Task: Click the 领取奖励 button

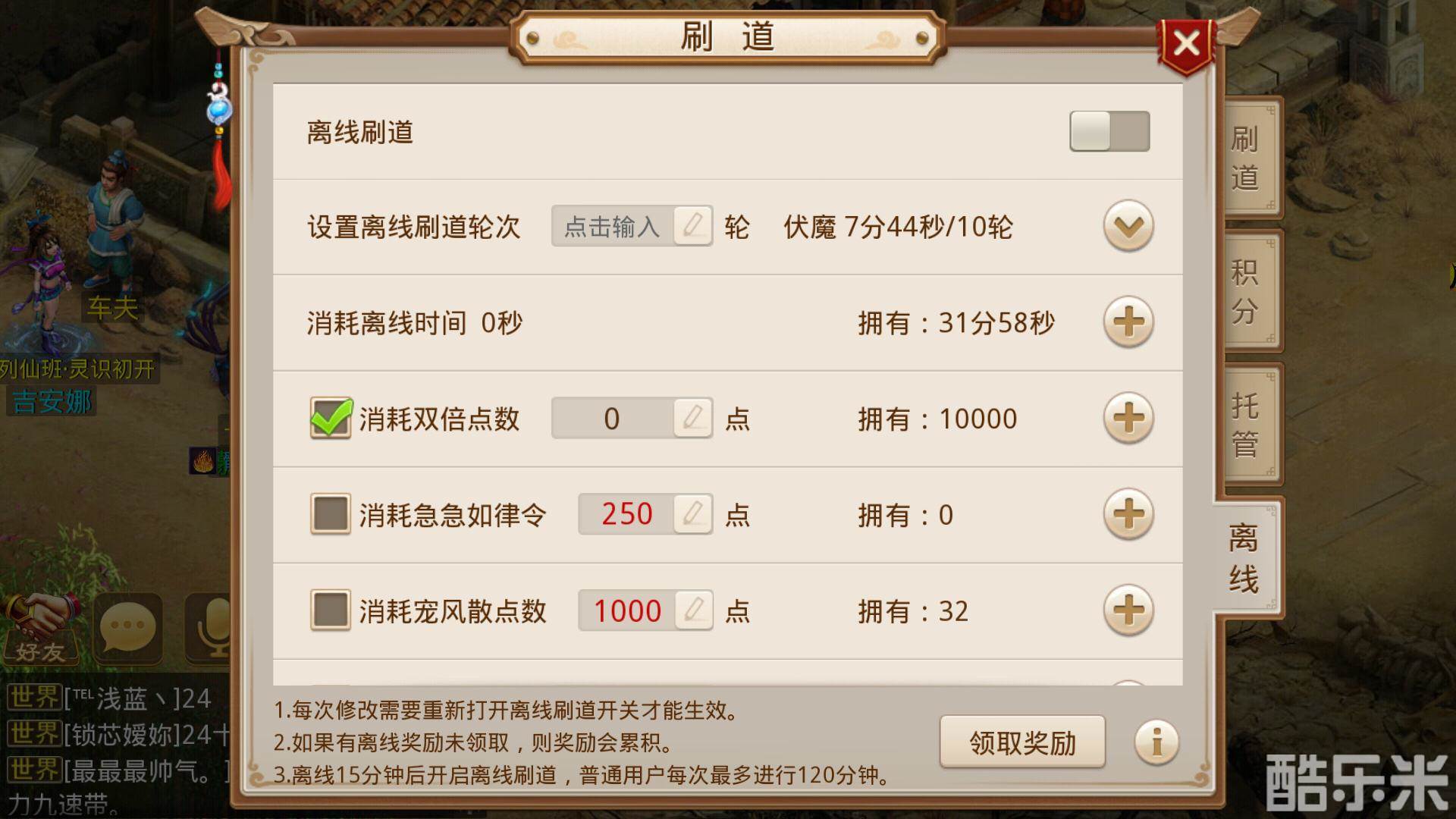Action: click(x=1022, y=742)
